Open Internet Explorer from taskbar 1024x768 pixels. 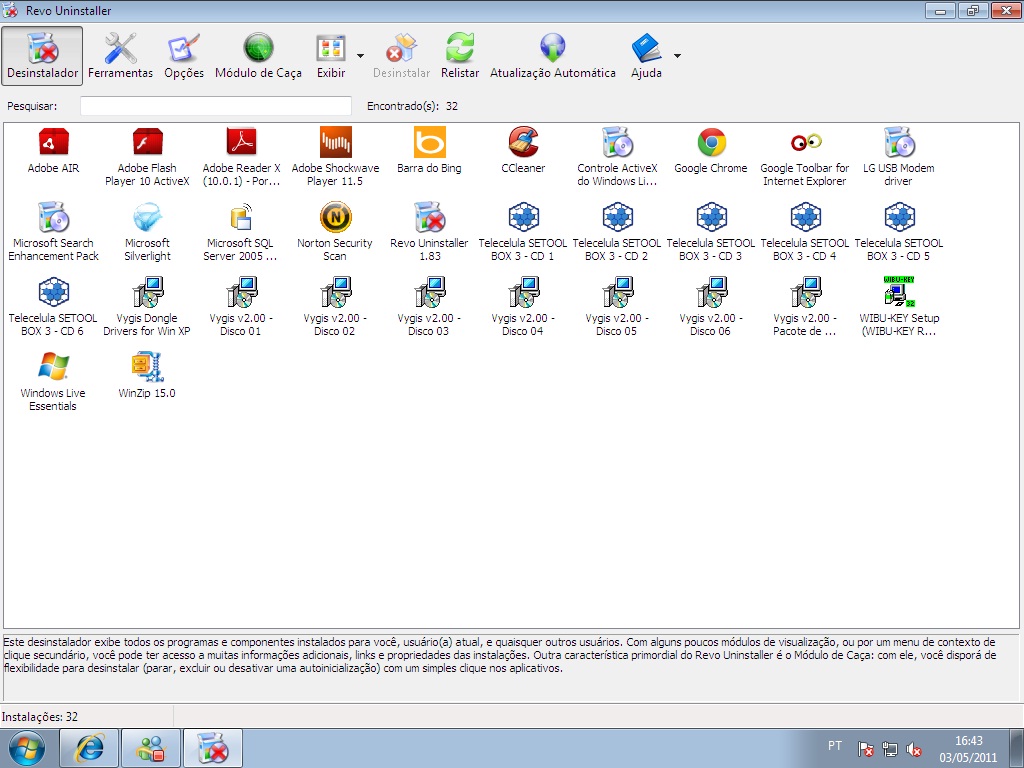click(89, 748)
